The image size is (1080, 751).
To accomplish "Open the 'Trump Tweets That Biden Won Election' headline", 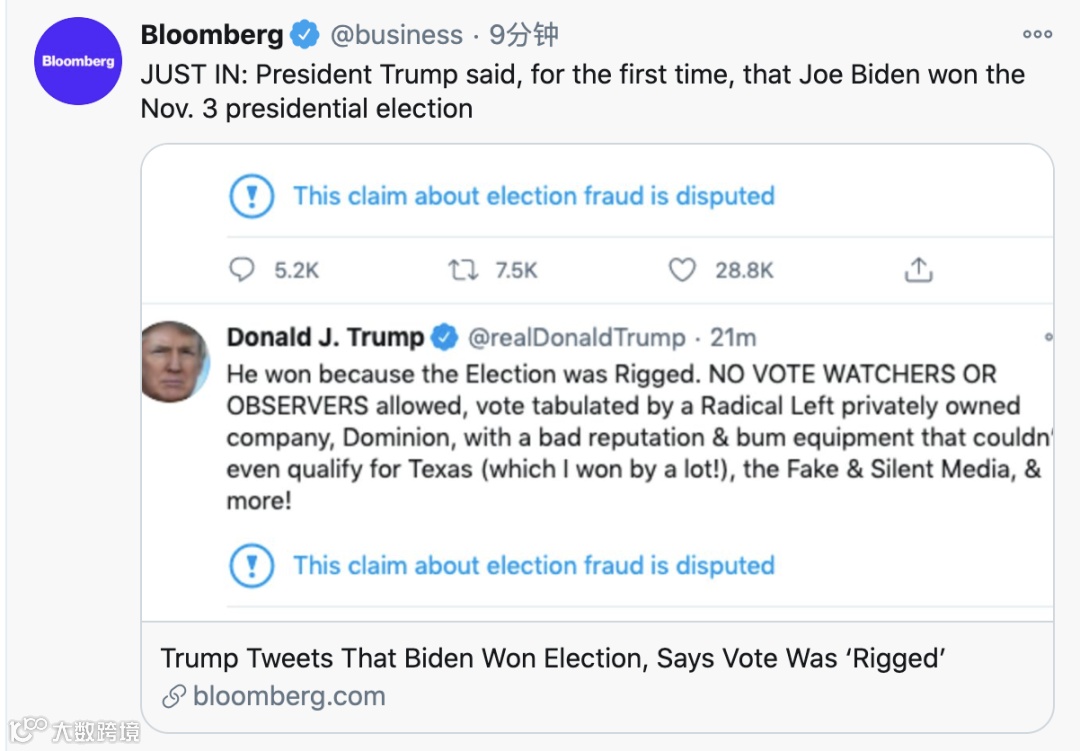I will (x=553, y=658).
